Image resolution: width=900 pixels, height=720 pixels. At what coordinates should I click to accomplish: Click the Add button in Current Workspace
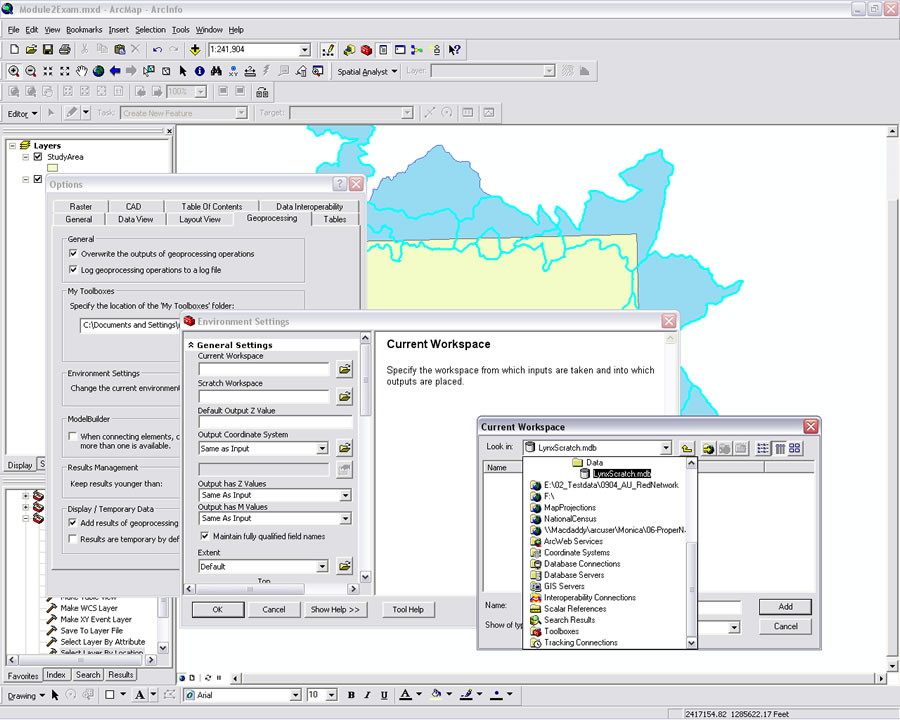pyautogui.click(x=785, y=606)
